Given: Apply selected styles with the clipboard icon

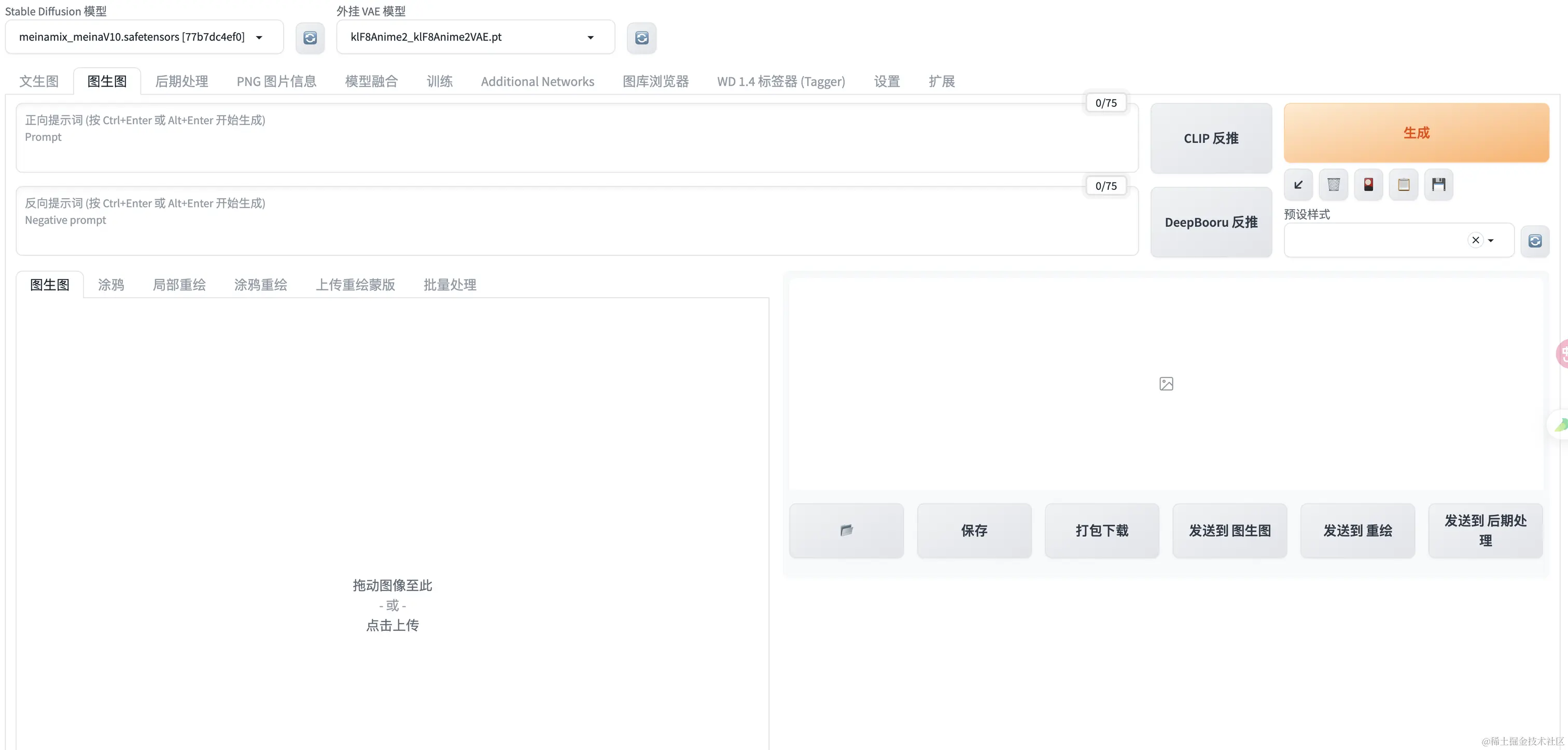Looking at the screenshot, I should [x=1404, y=185].
